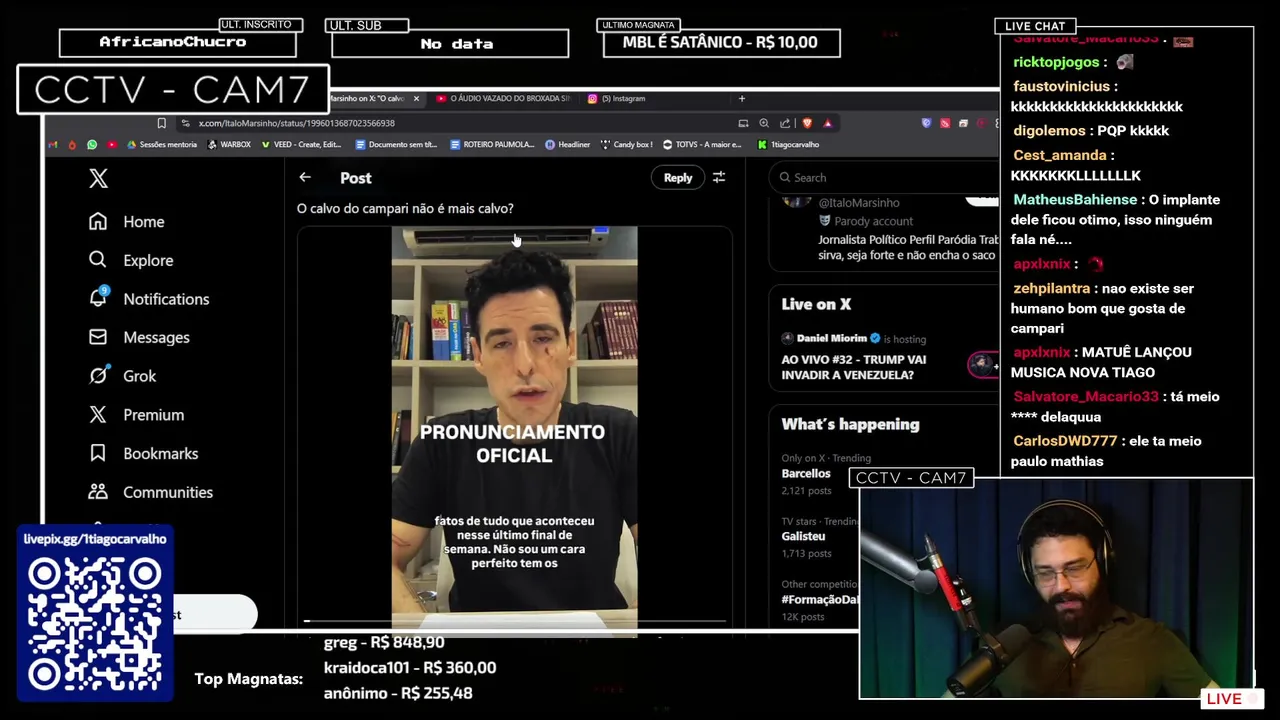Open the 1tiagocarvalho bookmark
The height and width of the screenshot is (720, 1280).
[788, 144]
